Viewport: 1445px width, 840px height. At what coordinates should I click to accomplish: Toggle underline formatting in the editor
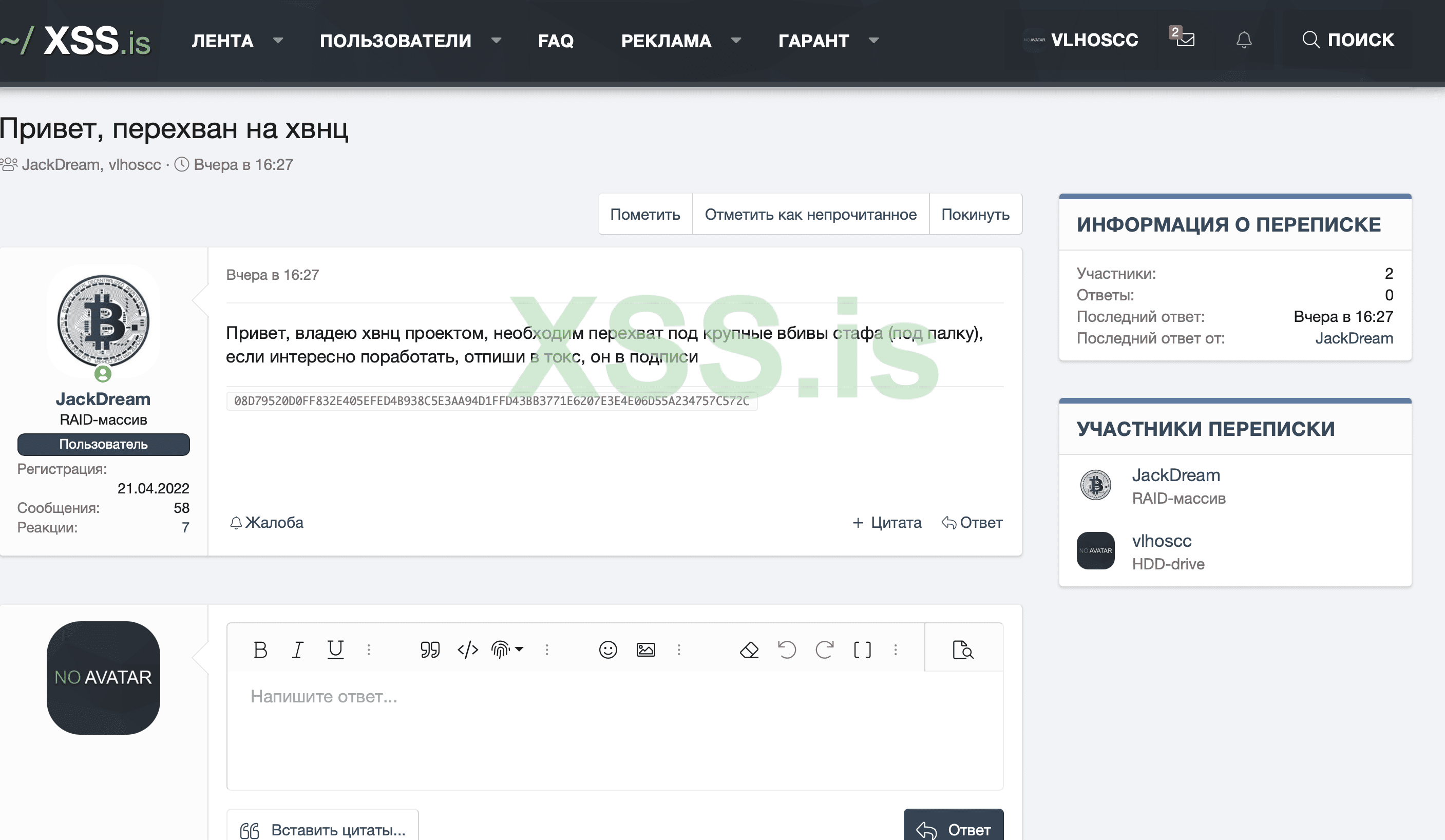(335, 650)
